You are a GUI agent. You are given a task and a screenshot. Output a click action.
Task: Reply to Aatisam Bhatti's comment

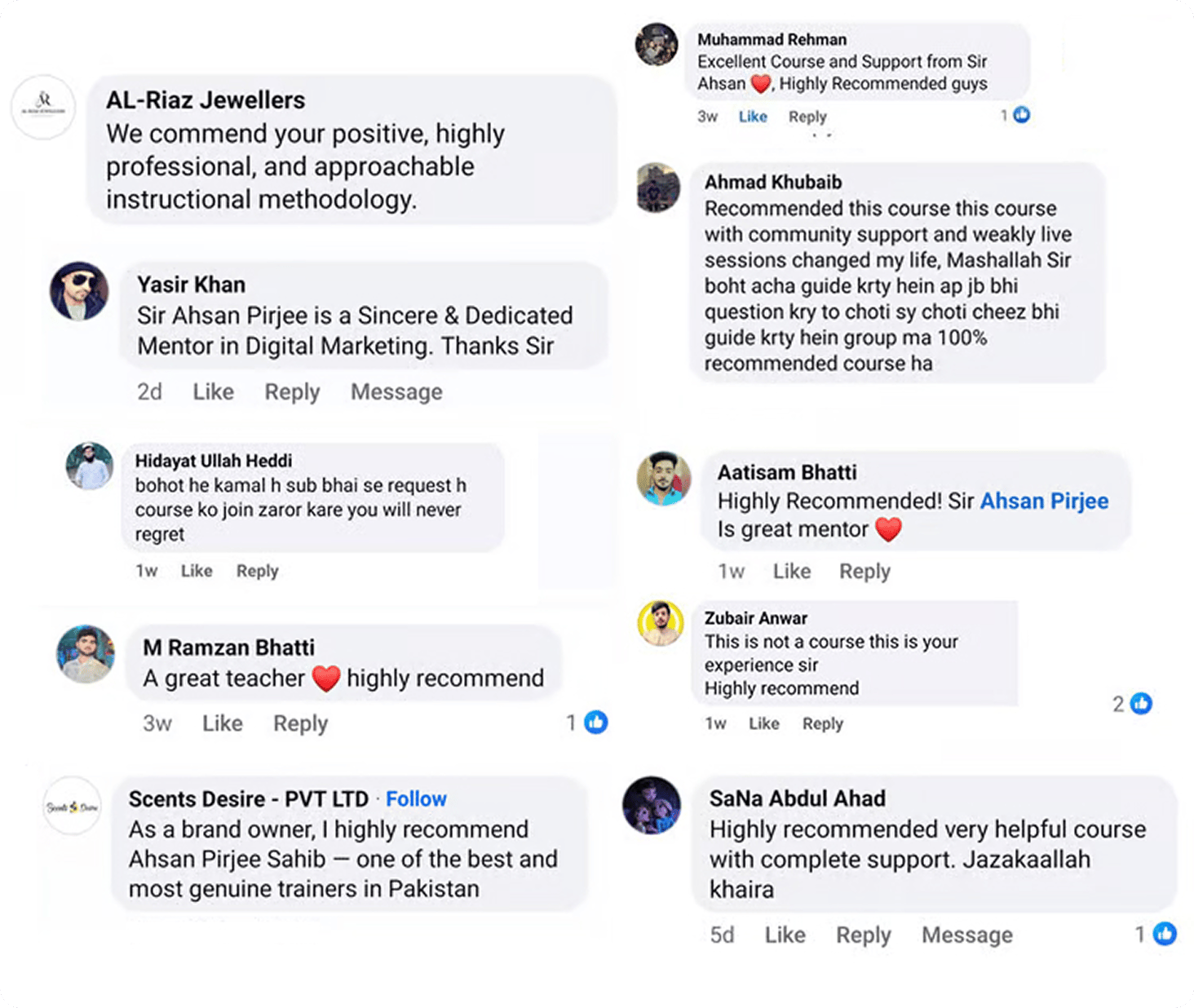pyautogui.click(x=865, y=572)
